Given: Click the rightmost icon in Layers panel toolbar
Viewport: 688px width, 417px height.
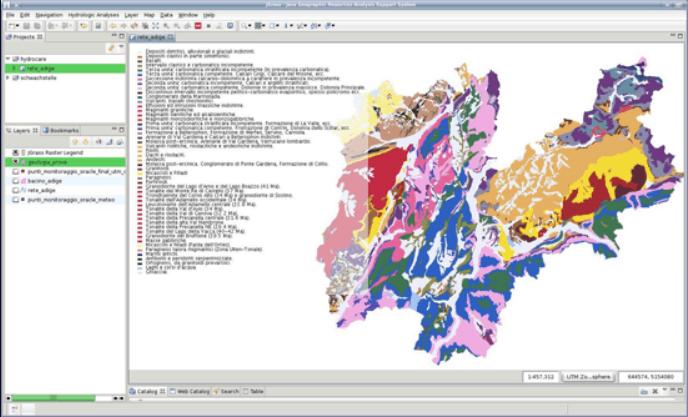Looking at the screenshot, I should [x=119, y=142].
